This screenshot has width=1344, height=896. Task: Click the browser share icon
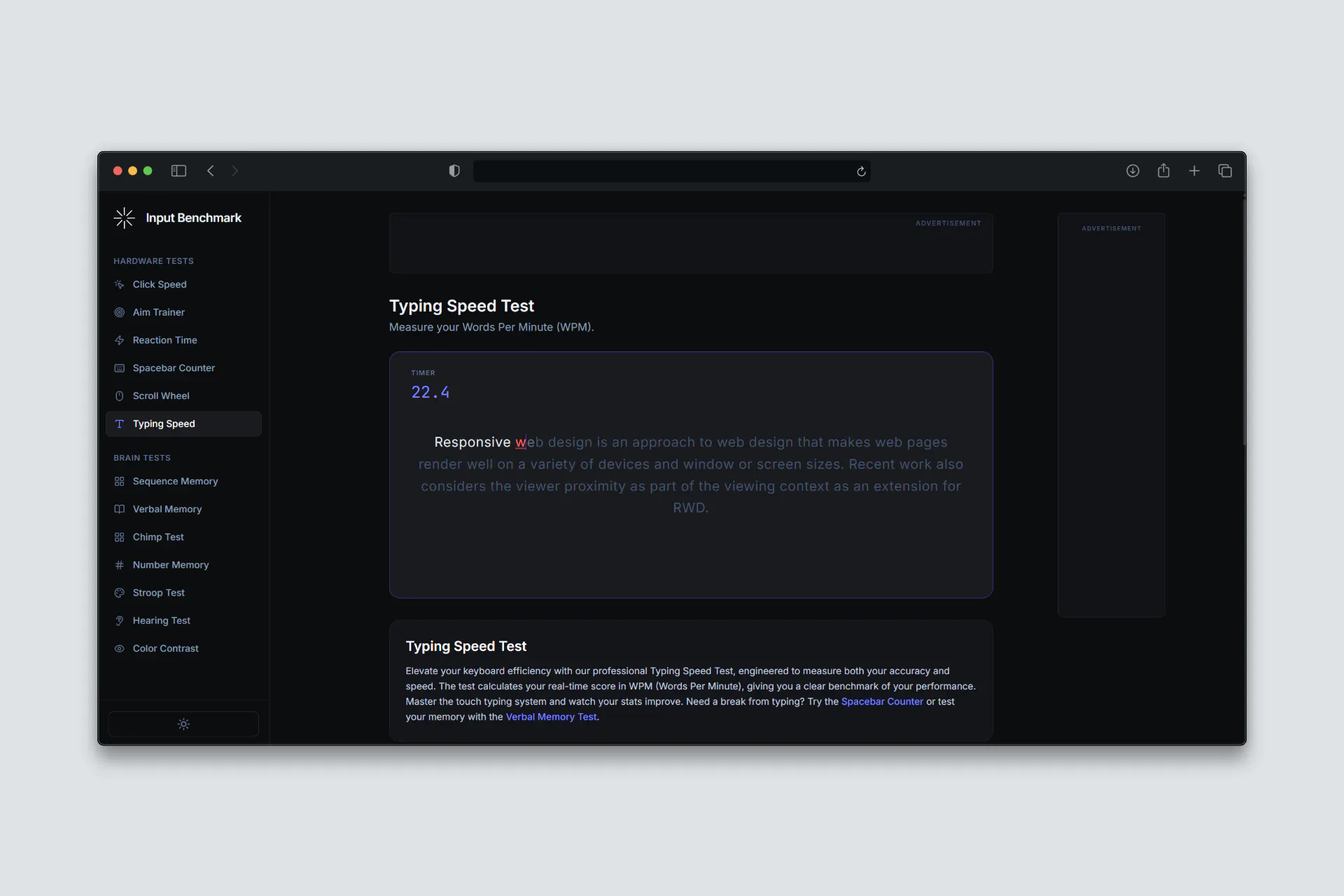(x=1163, y=170)
